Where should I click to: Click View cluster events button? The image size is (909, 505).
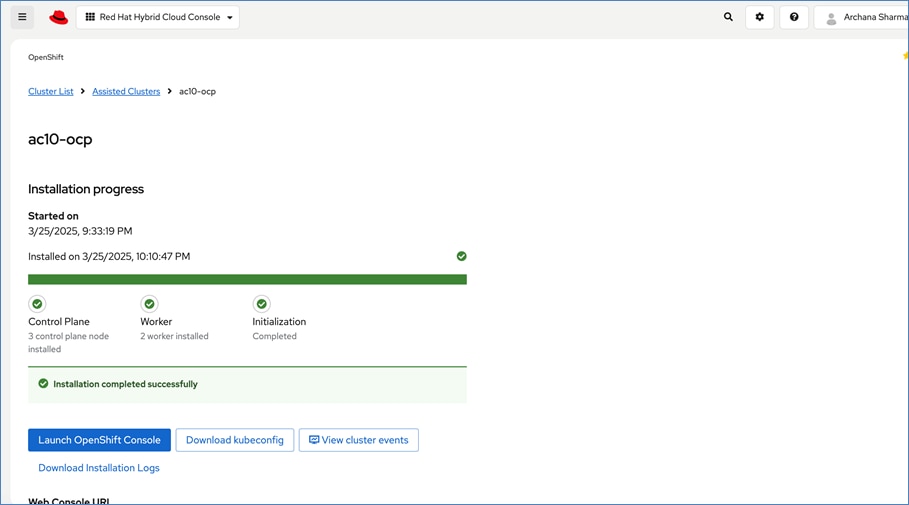coord(359,440)
